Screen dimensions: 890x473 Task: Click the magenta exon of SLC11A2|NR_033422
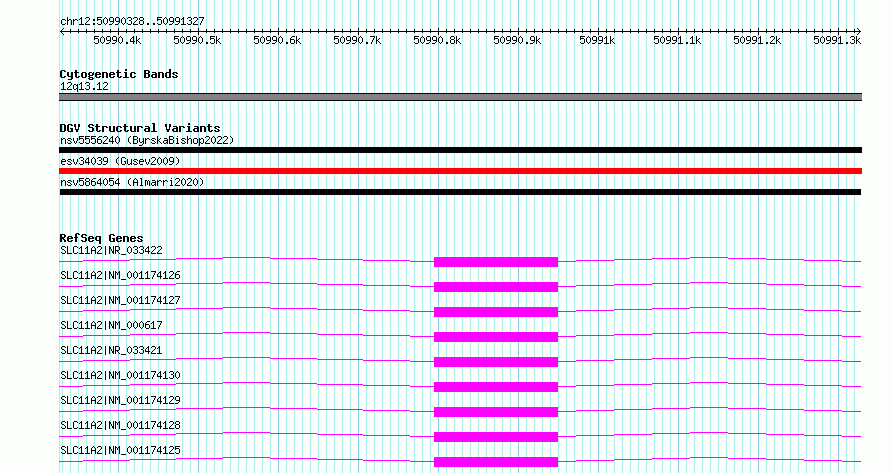[496, 262]
